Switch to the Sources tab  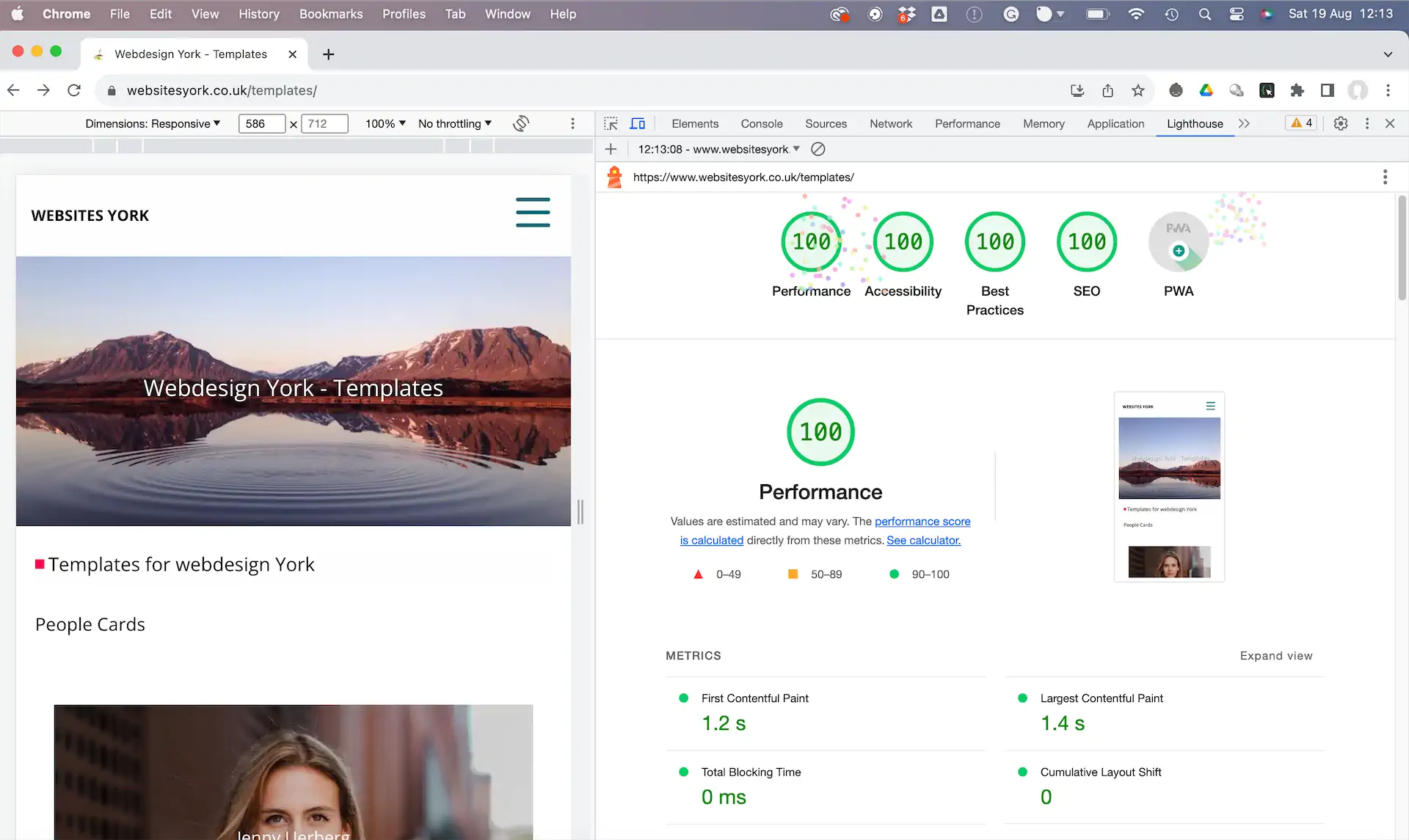[x=826, y=123]
